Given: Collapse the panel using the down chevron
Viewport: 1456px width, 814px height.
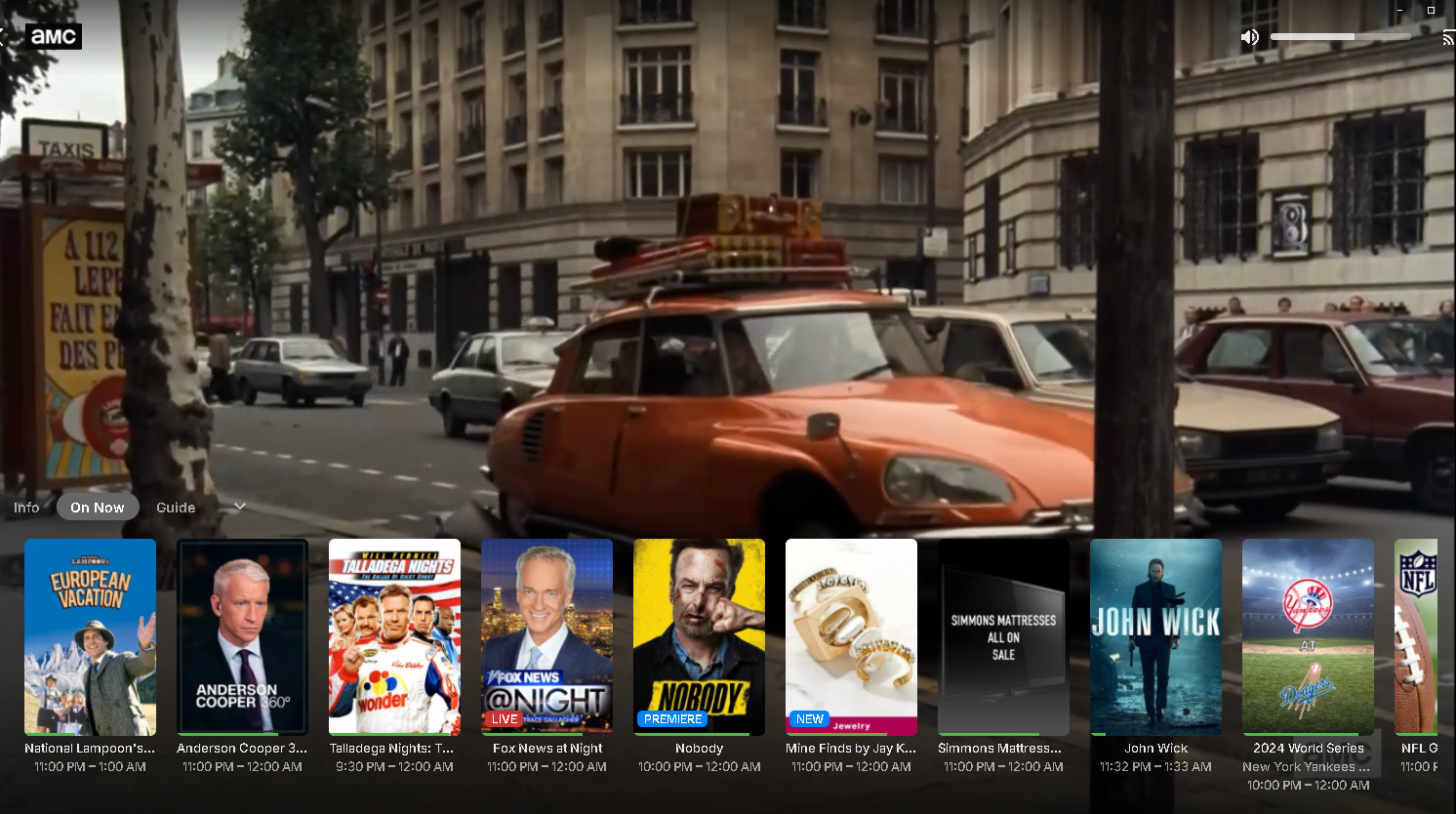Looking at the screenshot, I should 240,507.
